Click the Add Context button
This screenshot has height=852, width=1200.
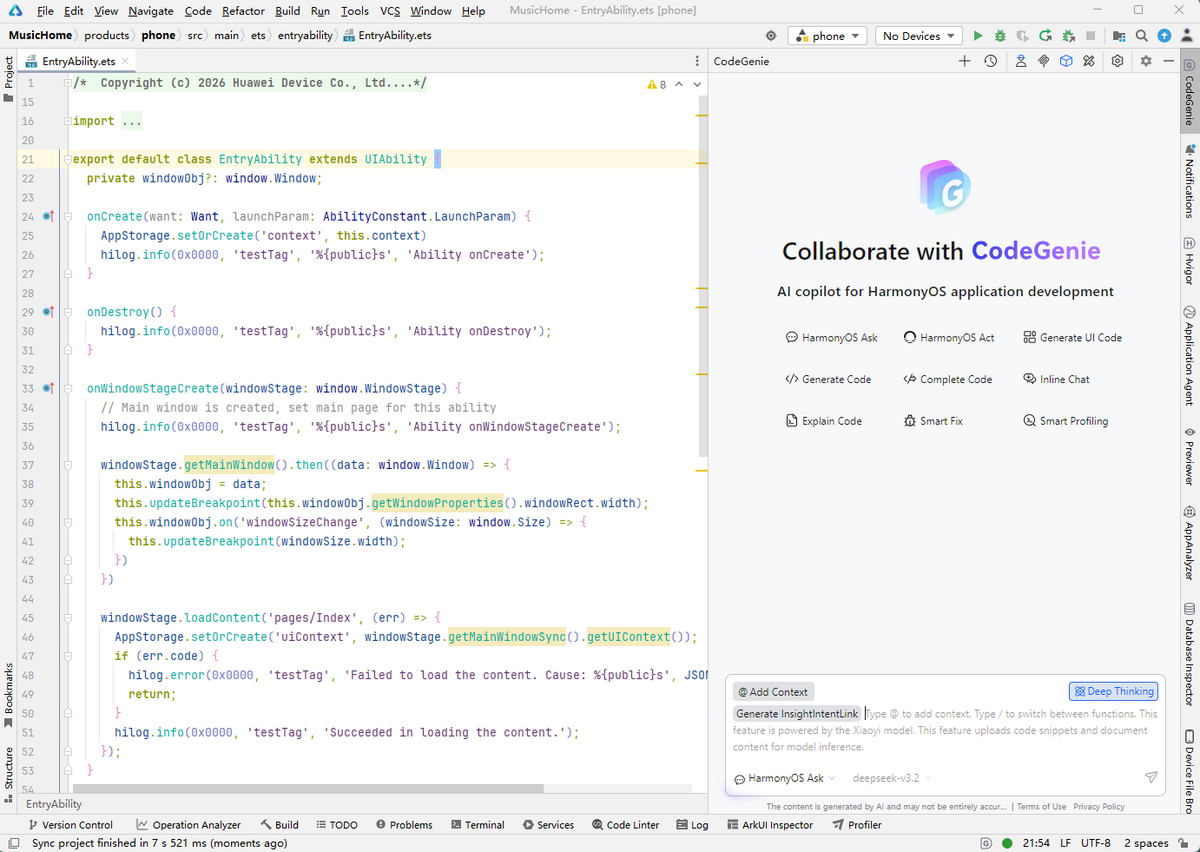773,691
